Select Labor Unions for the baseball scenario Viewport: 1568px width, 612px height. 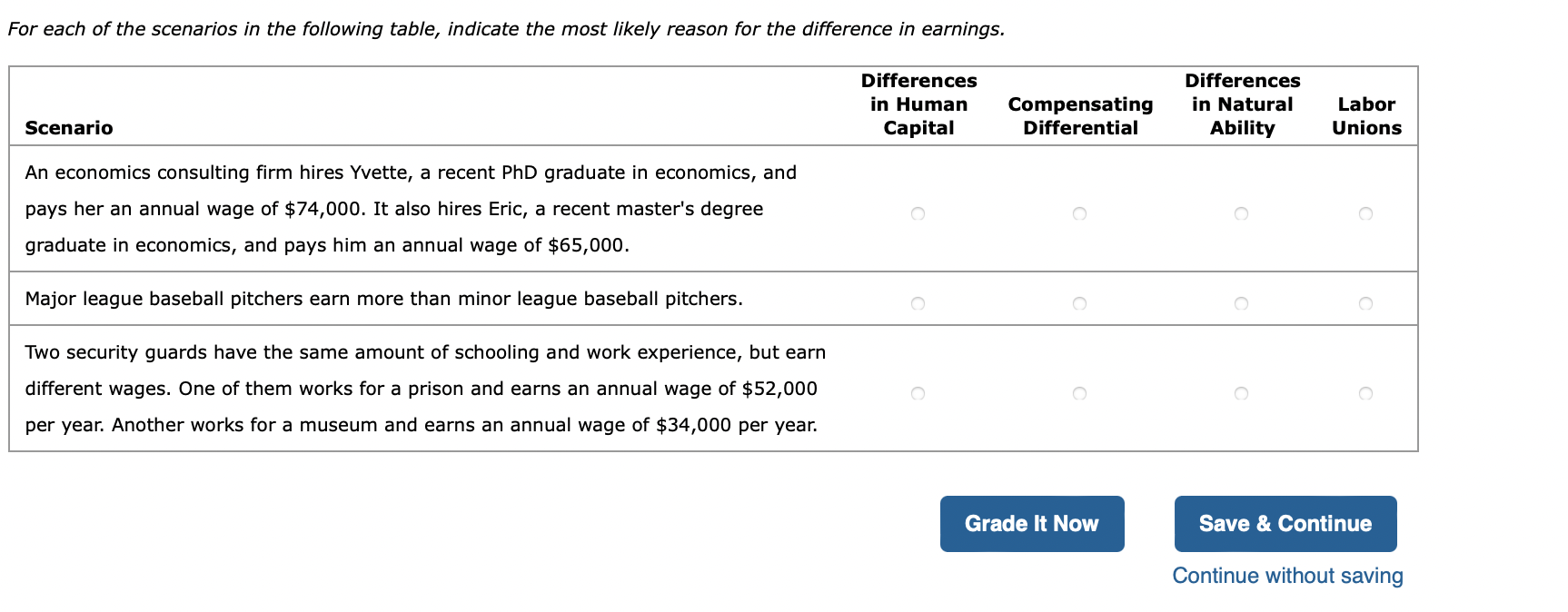click(x=1365, y=303)
